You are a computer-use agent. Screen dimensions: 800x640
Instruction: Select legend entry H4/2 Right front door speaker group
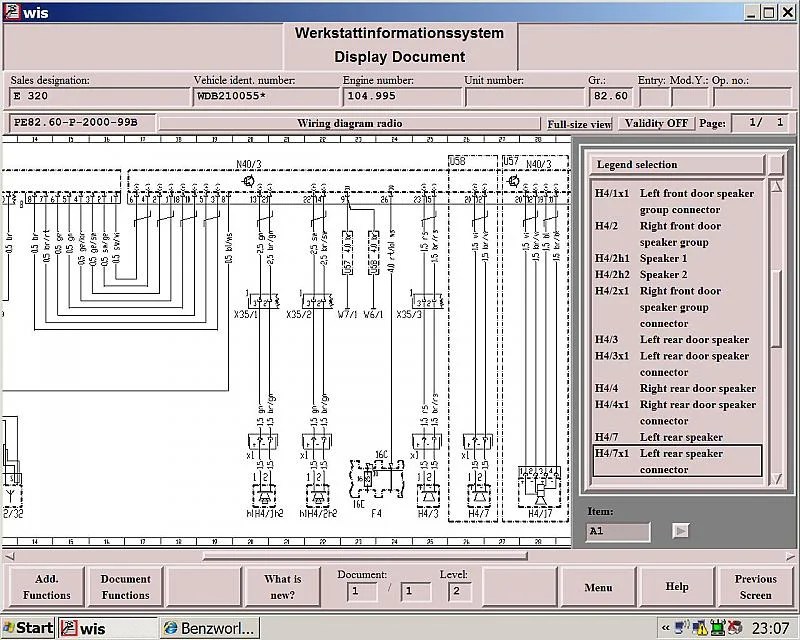click(x=678, y=234)
